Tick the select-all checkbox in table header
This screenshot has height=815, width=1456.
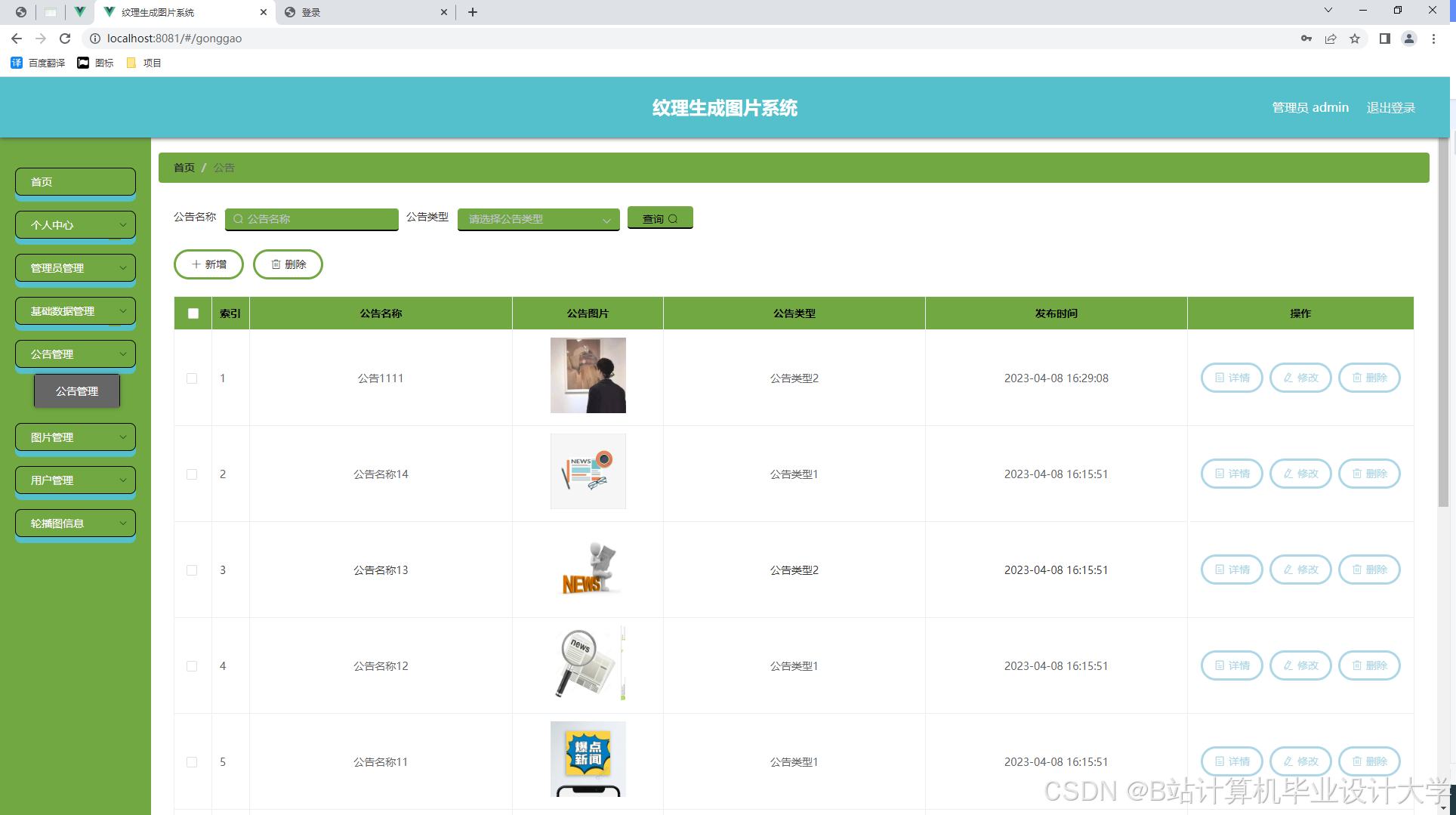tap(193, 313)
